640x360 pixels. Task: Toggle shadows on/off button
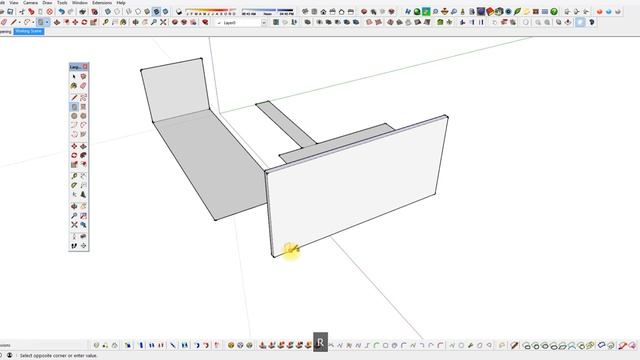(x=179, y=12)
